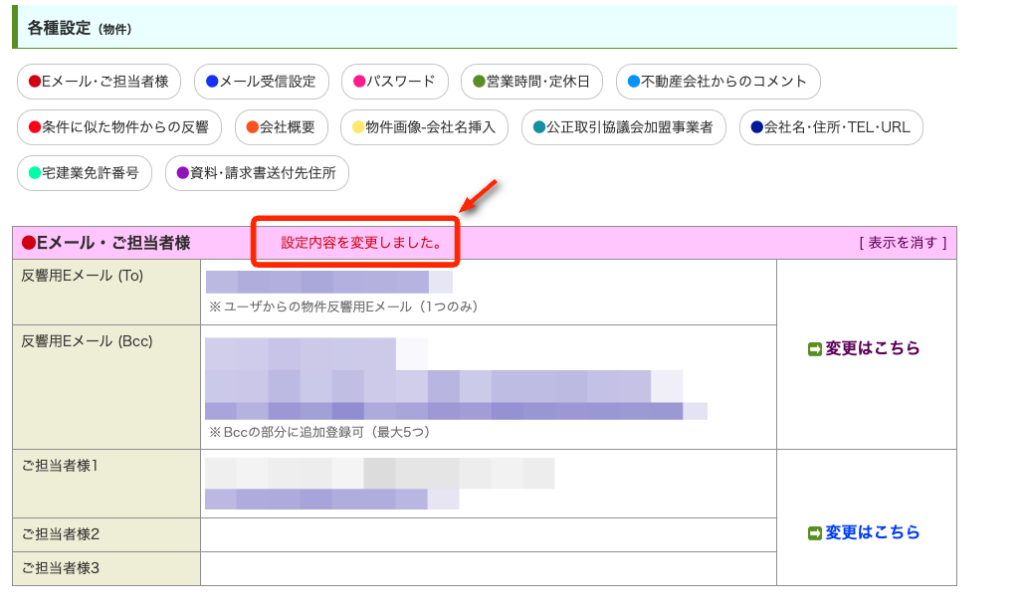Click 変更はこちら link for email settings
The height and width of the screenshot is (614, 1024).
click(x=872, y=349)
